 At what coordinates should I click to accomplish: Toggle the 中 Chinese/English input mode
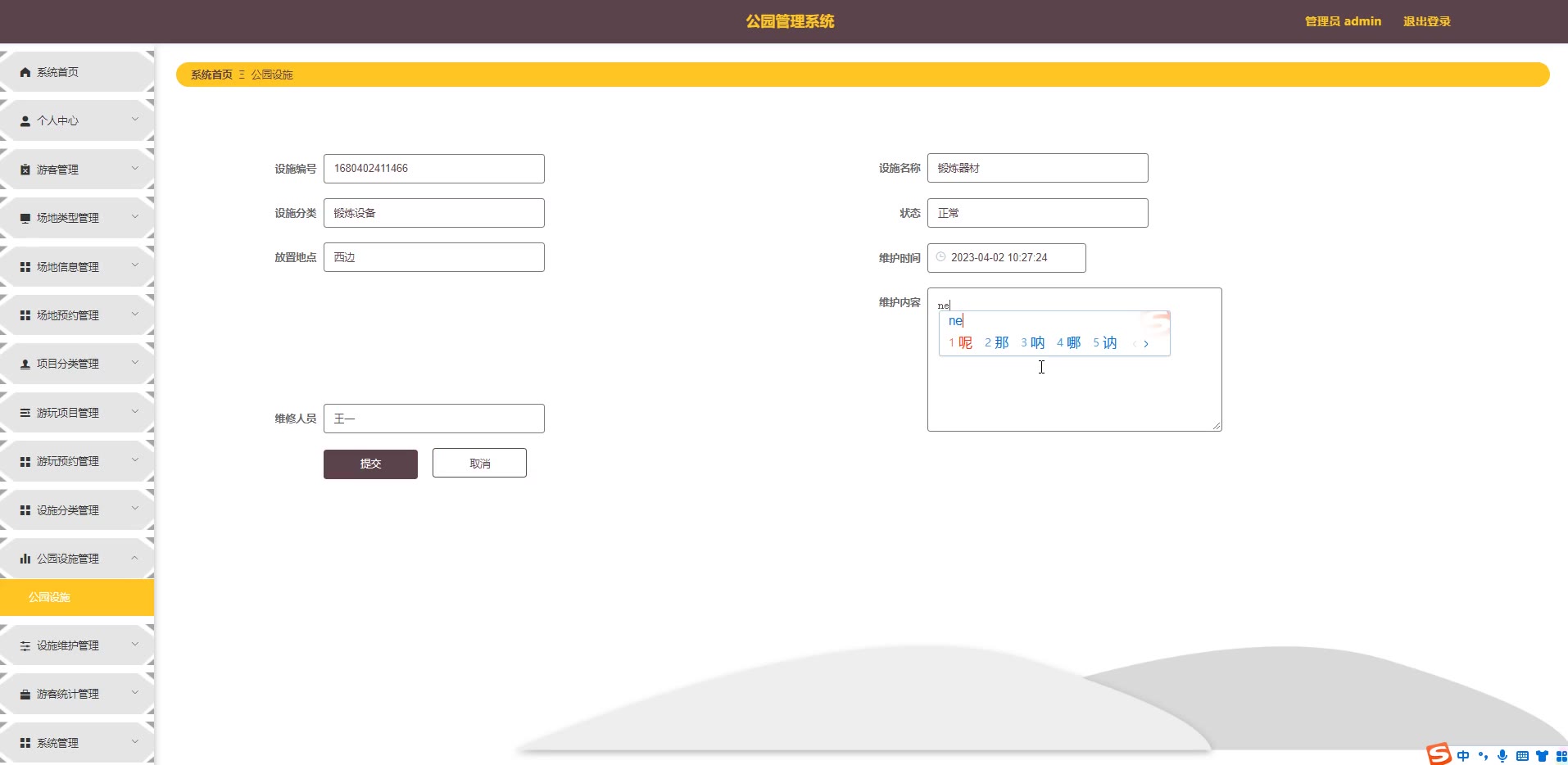tap(1463, 756)
